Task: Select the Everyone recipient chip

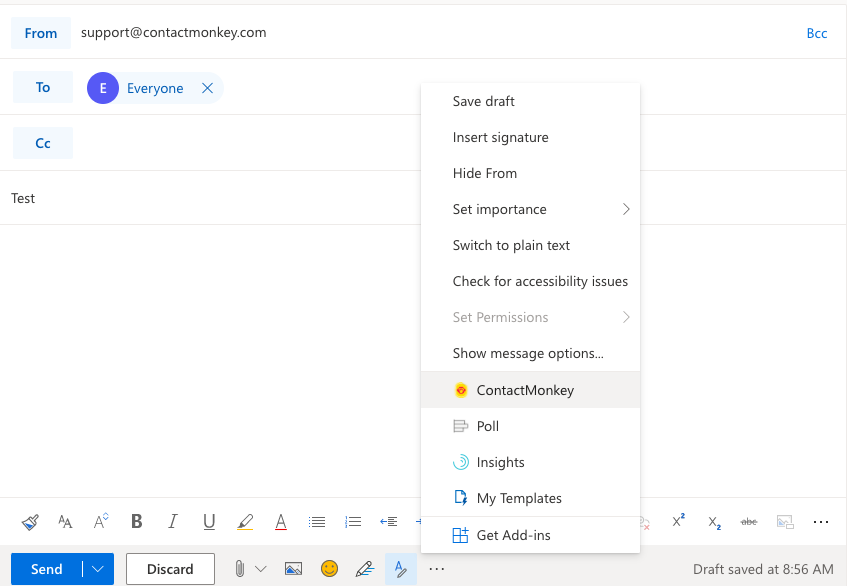Action: pos(155,88)
